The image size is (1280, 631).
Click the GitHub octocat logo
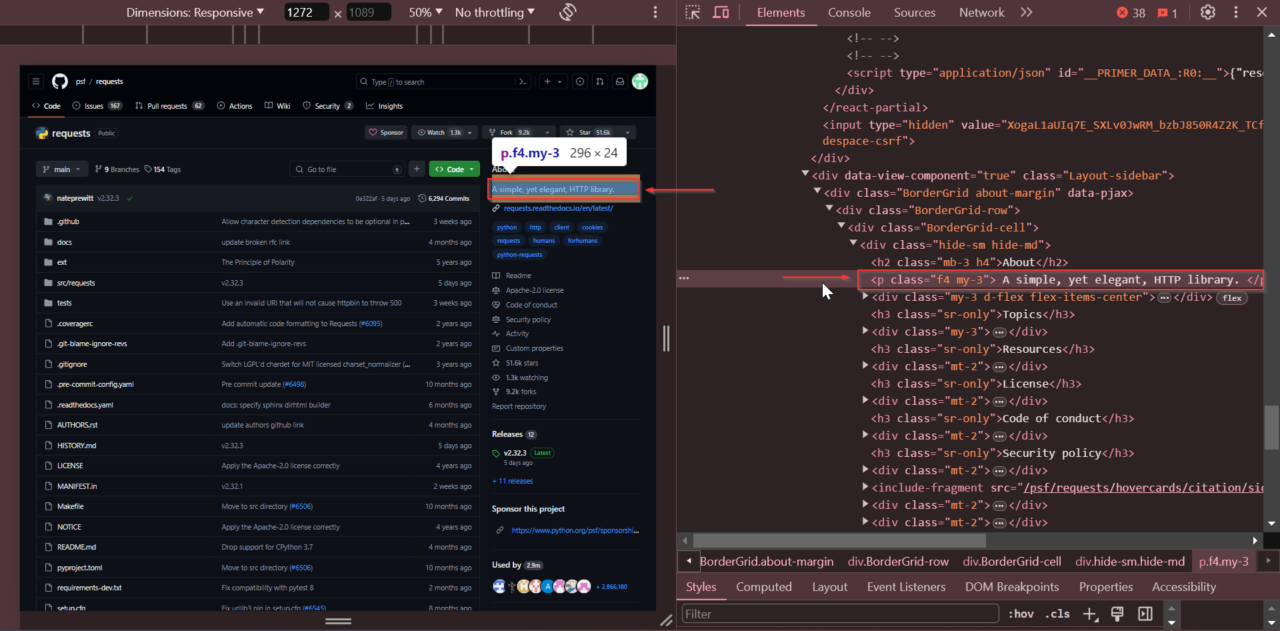point(60,82)
